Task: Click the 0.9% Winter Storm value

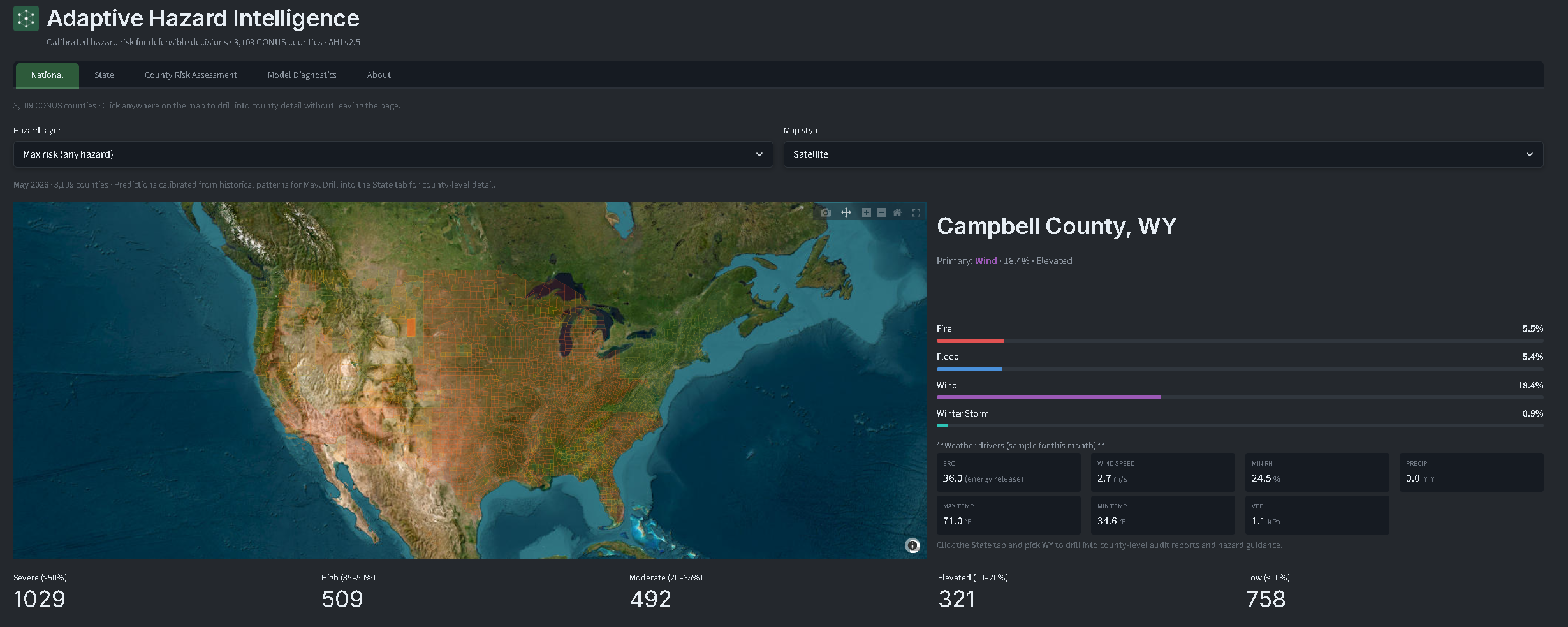Action: pos(1533,413)
